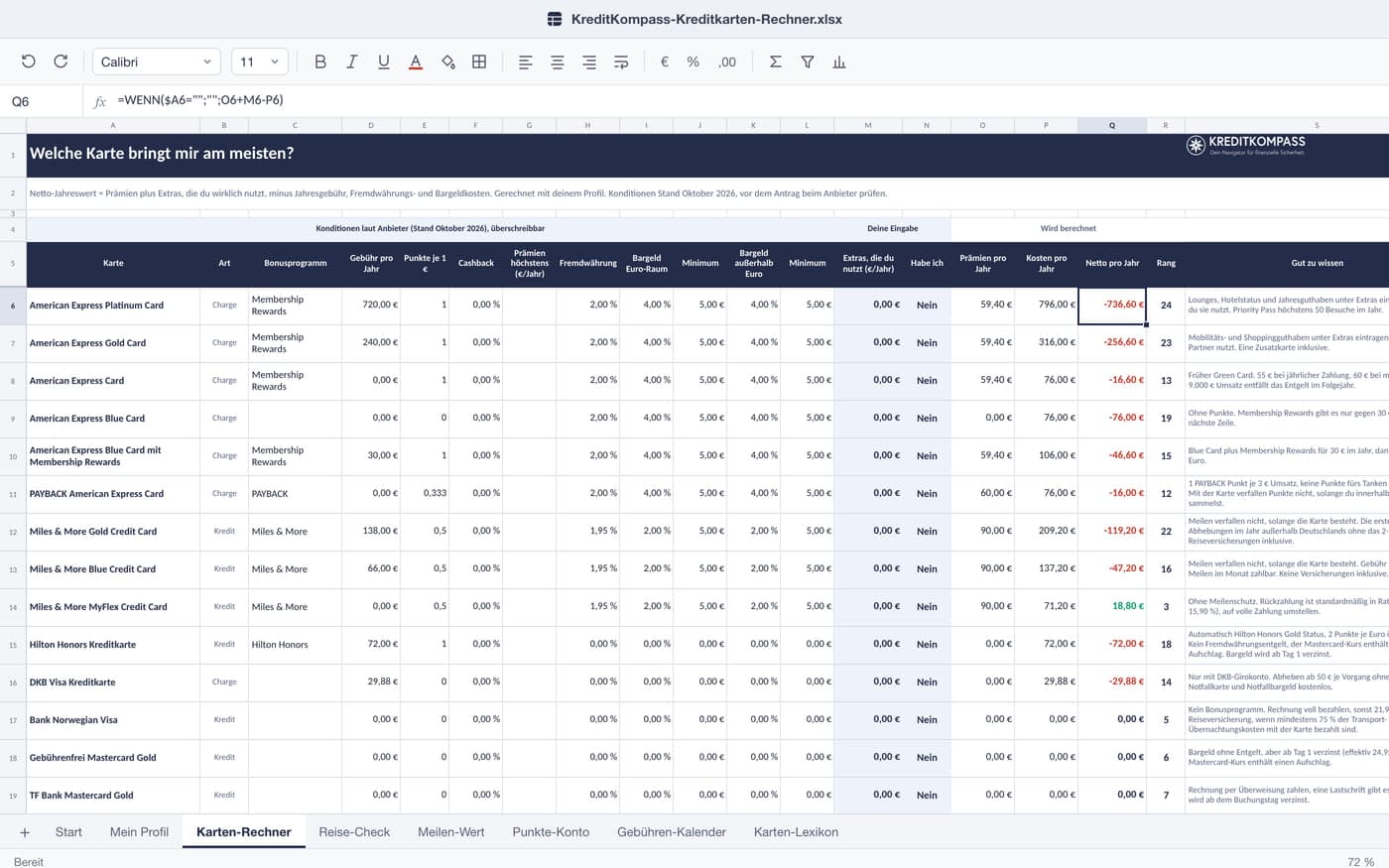Select the PAYBACK American Express Card cell
This screenshot has height=868, width=1389.
click(x=113, y=494)
